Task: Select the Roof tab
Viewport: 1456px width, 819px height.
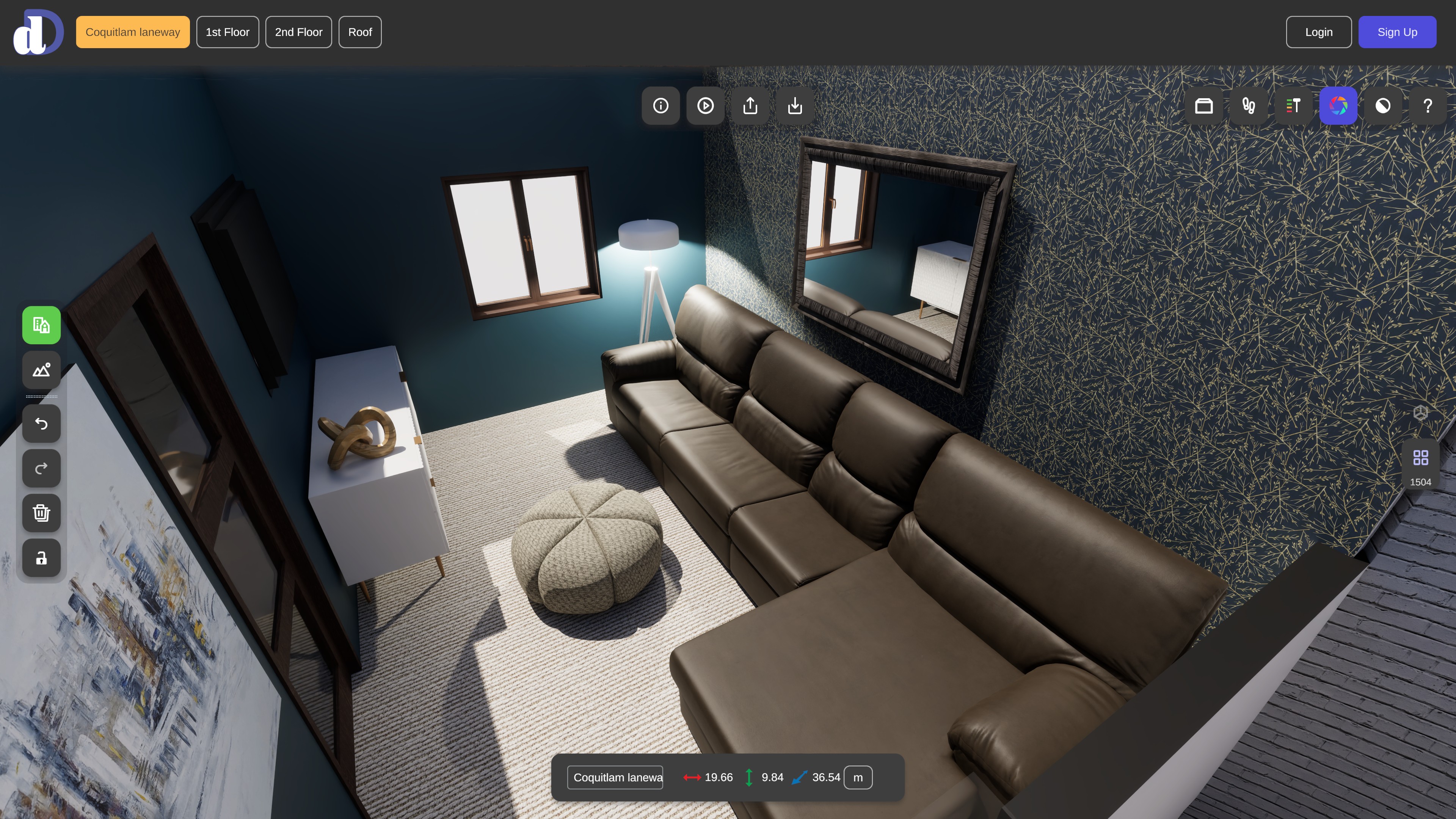Action: point(359,32)
